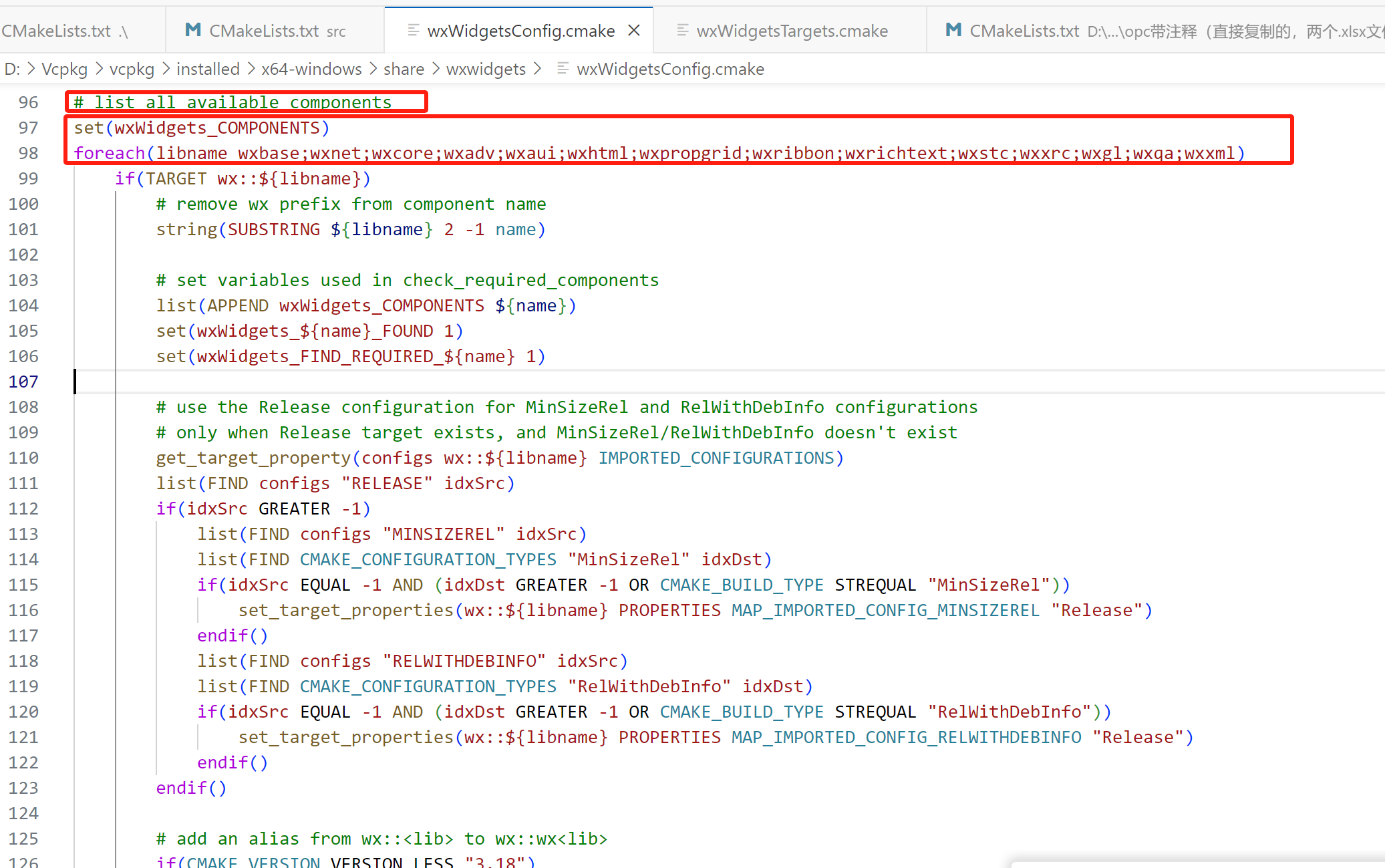Open the lowercase vcpkg breadcrumb folder
This screenshot has height=868, width=1385.
pyautogui.click(x=132, y=69)
